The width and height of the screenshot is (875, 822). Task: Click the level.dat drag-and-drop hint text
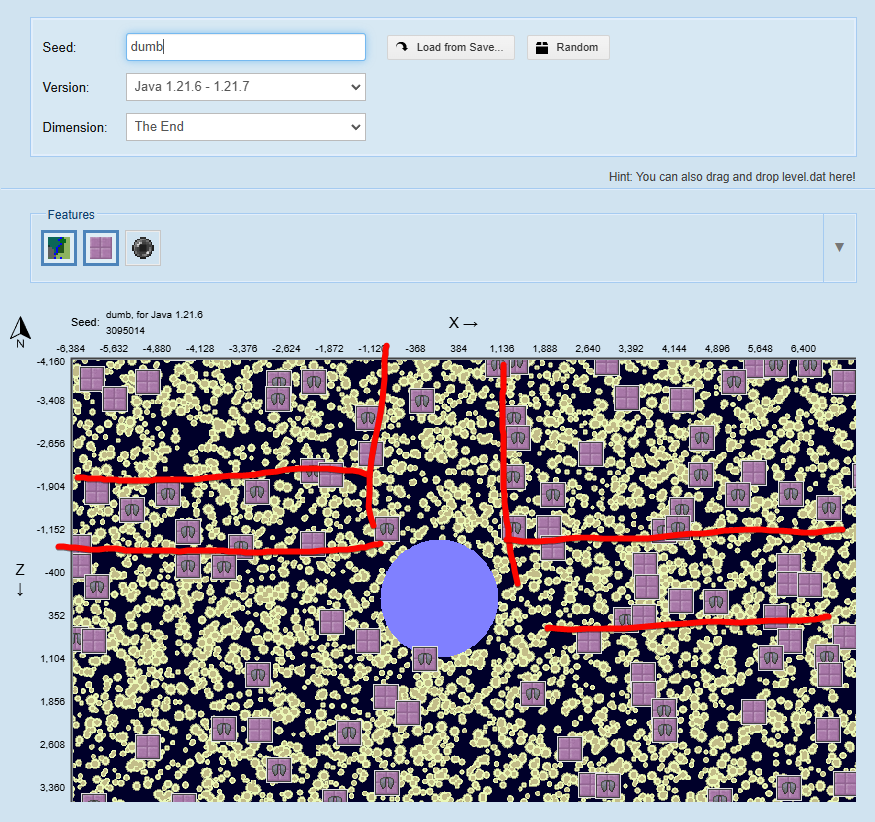(x=732, y=177)
